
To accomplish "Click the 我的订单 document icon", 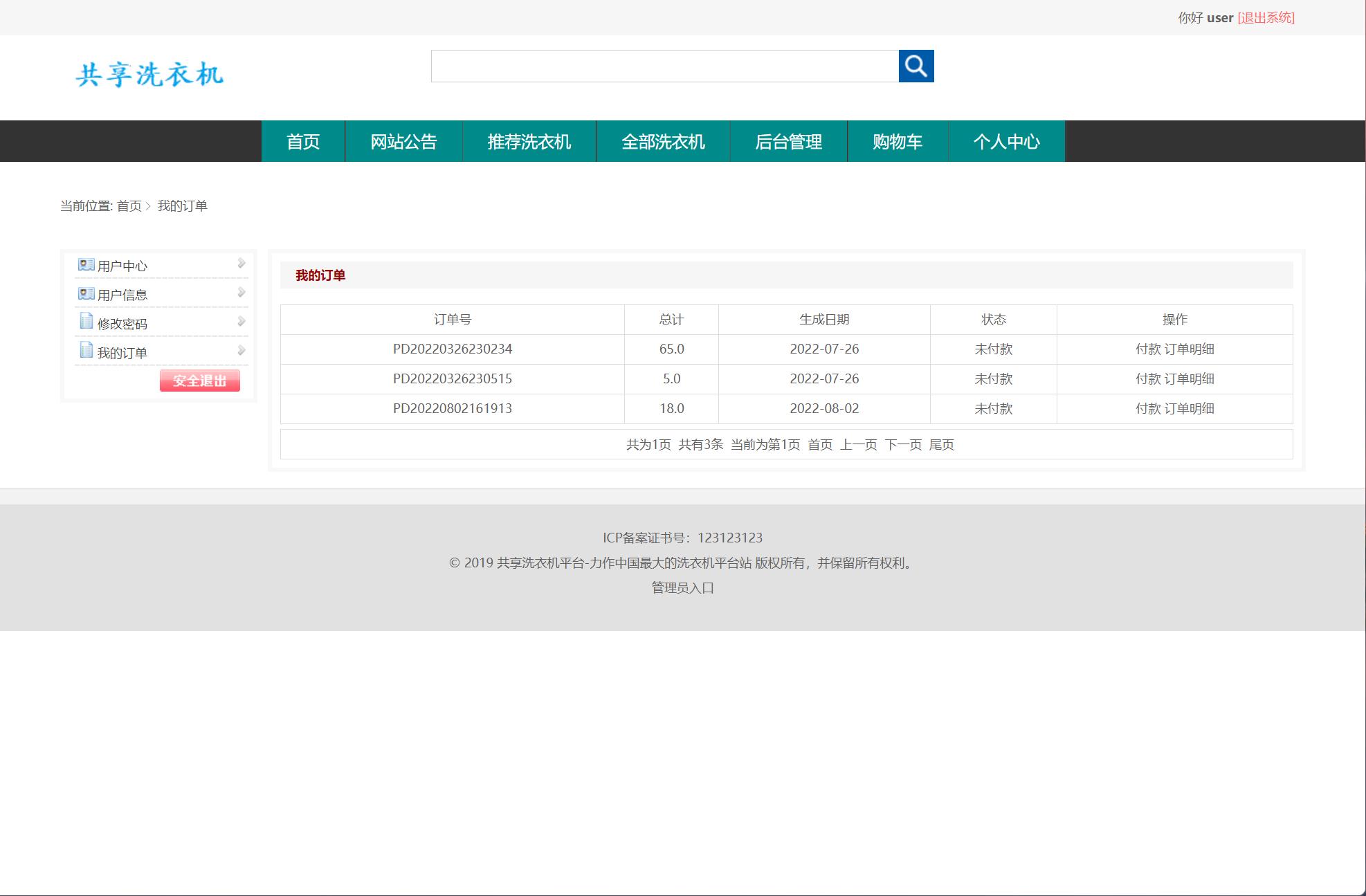I will pyautogui.click(x=85, y=351).
